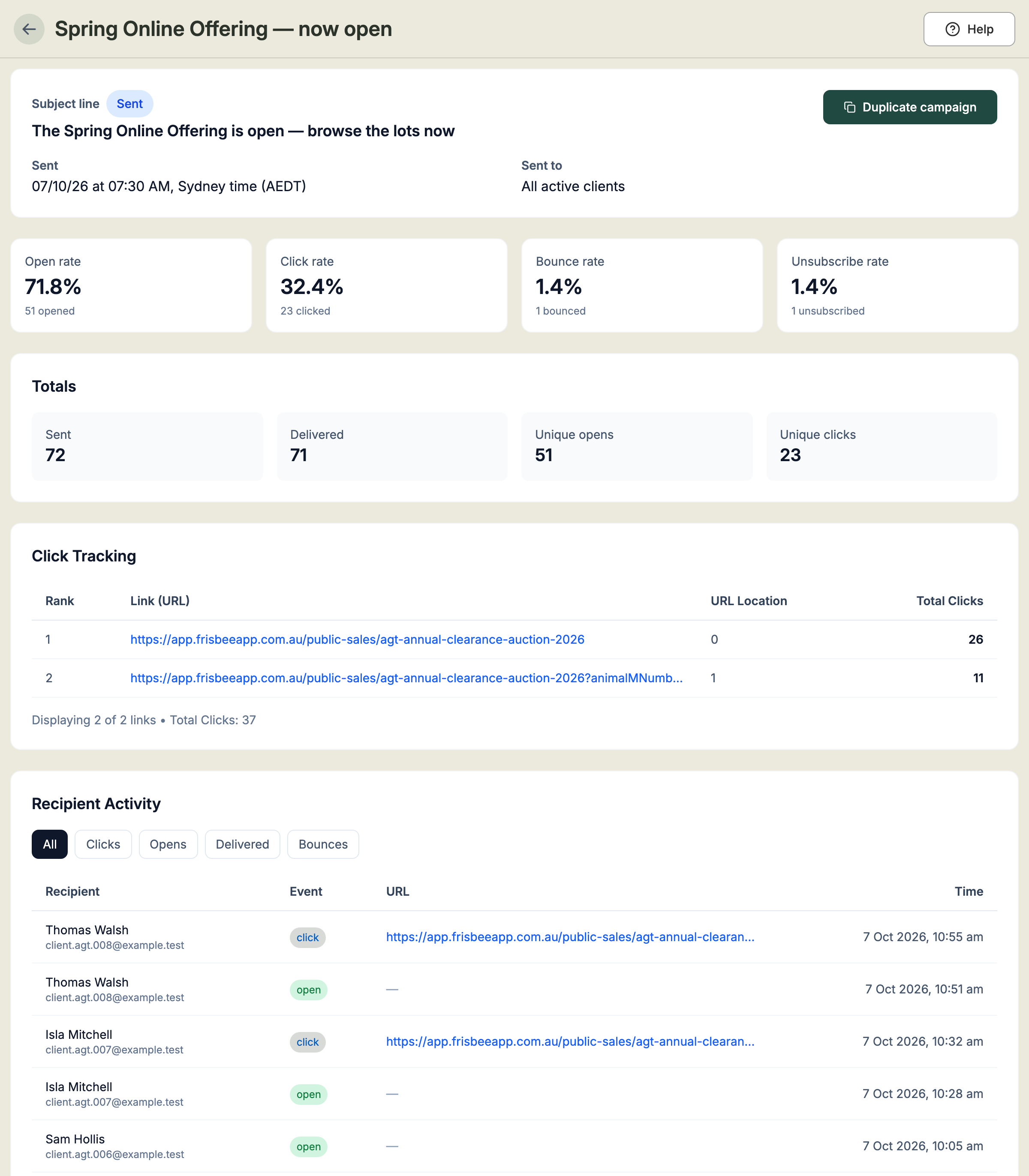Click the 10:32 am timestamp
The image size is (1029, 1176).
click(923, 1041)
